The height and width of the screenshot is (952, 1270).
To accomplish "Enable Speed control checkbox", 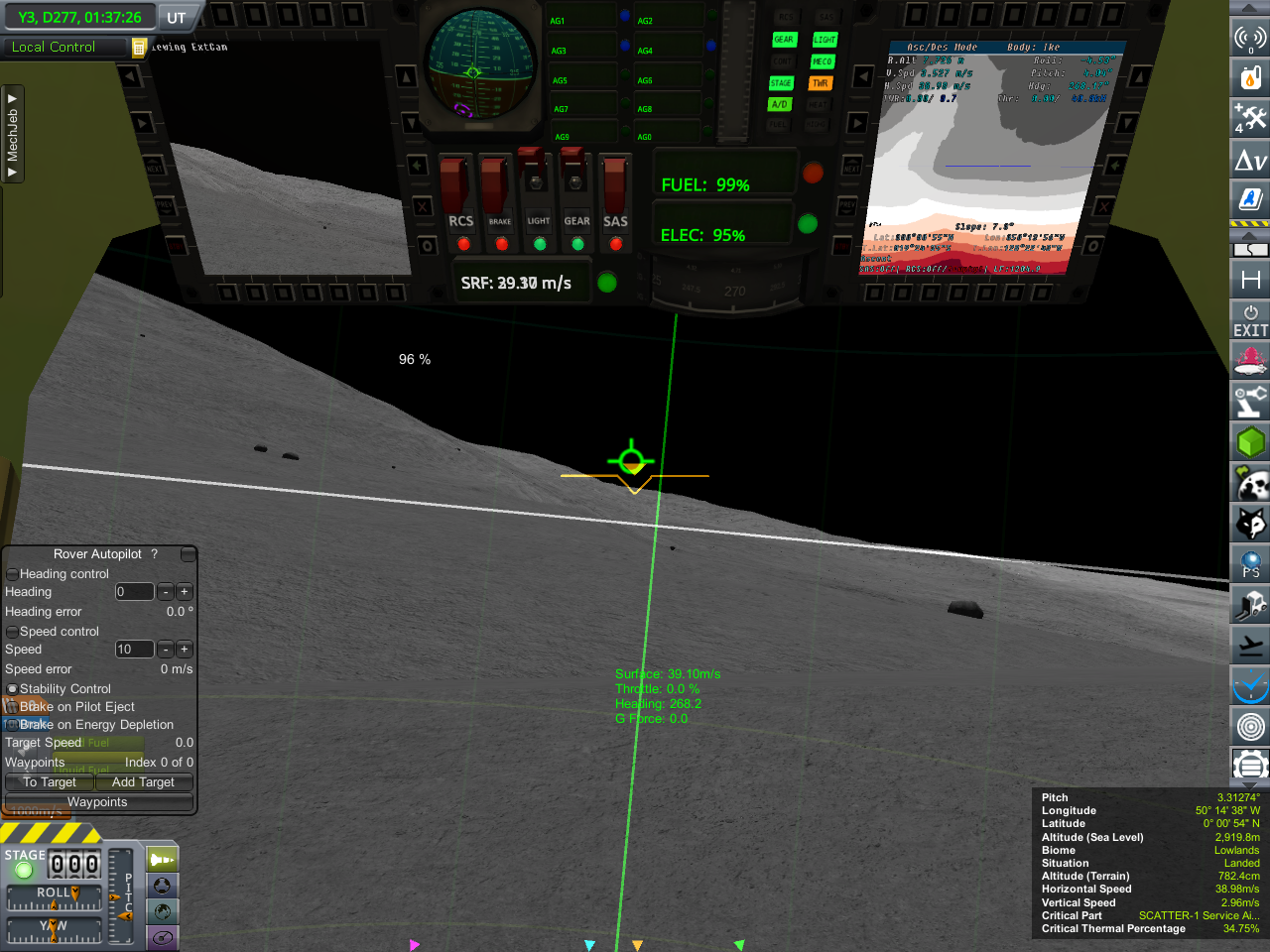I will tap(13, 632).
